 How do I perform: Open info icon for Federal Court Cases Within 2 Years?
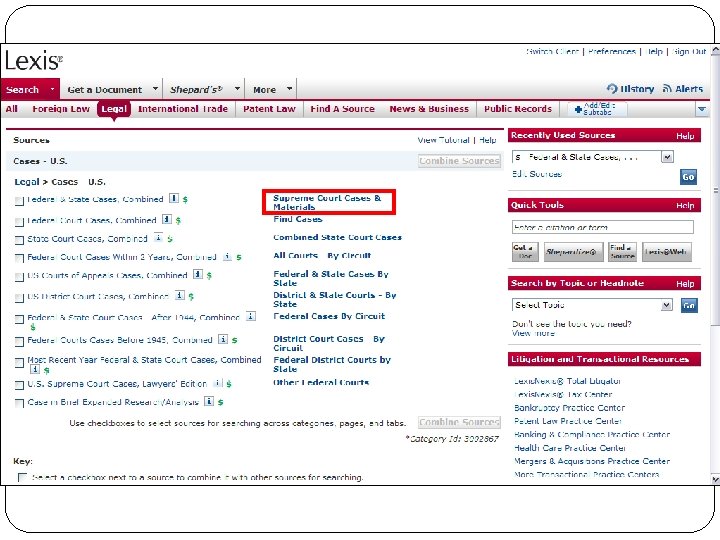227,256
